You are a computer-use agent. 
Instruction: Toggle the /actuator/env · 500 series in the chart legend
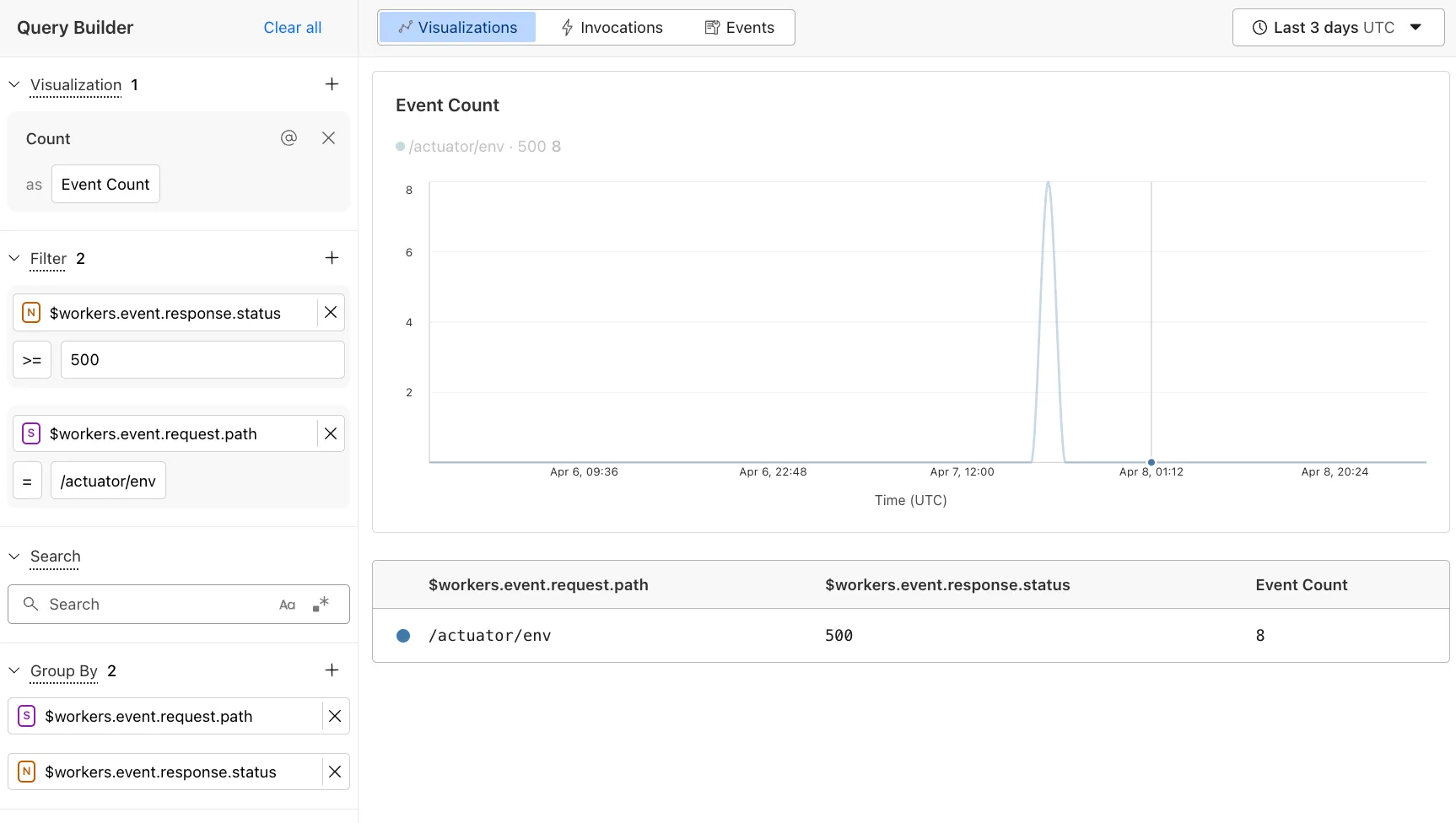point(478,146)
